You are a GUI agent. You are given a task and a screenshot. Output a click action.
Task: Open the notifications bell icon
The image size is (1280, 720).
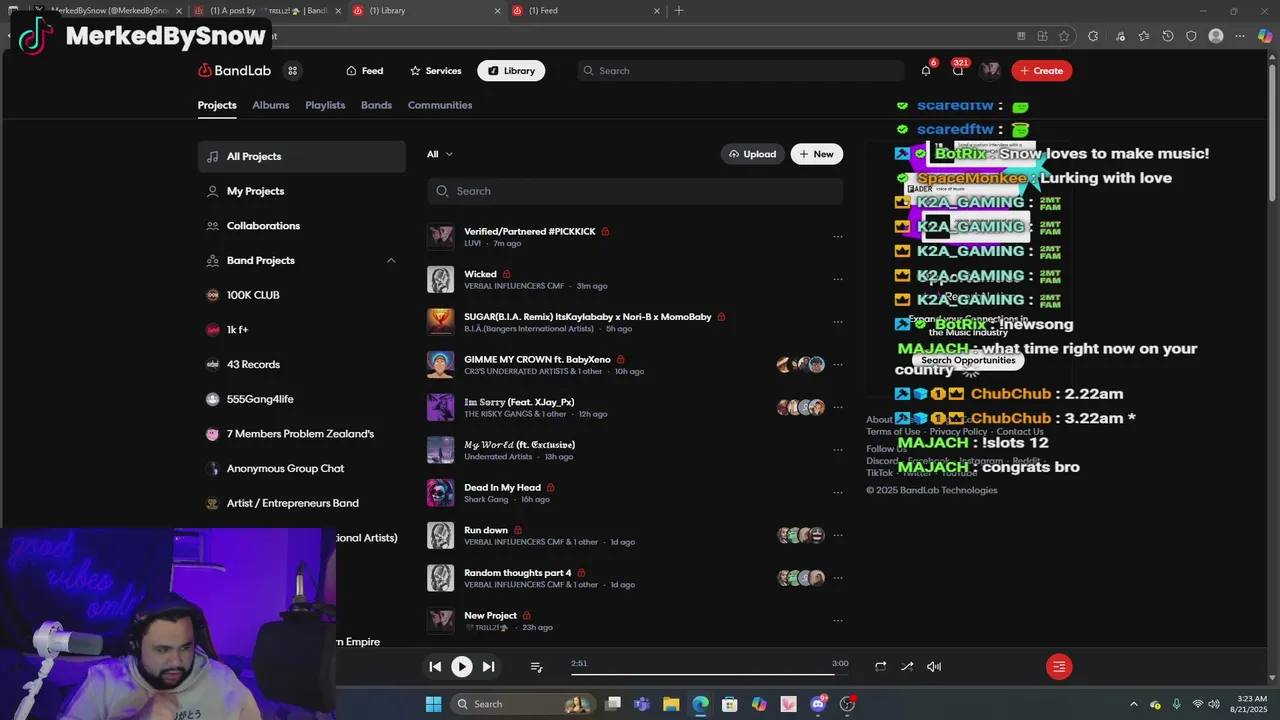pos(926,70)
